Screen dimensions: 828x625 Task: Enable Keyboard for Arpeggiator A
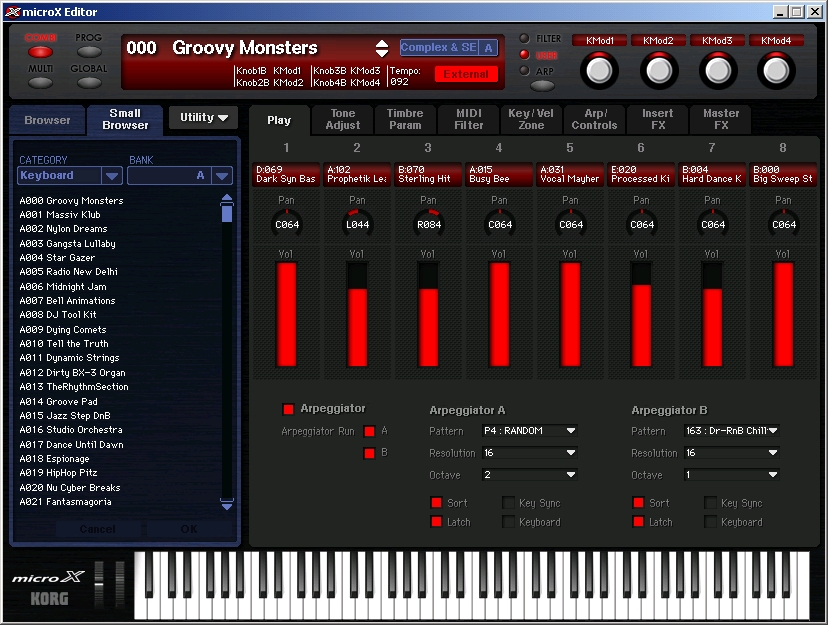click(x=509, y=522)
